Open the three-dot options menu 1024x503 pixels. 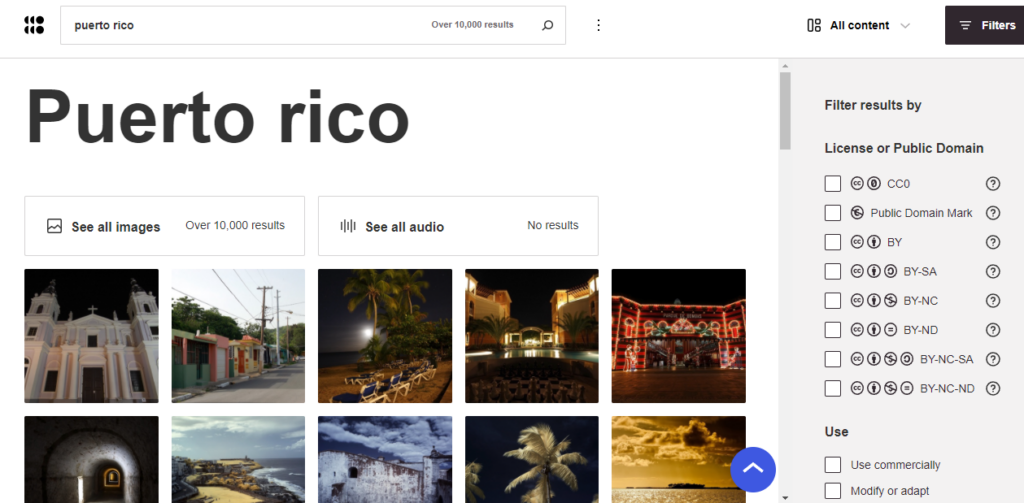pos(598,25)
